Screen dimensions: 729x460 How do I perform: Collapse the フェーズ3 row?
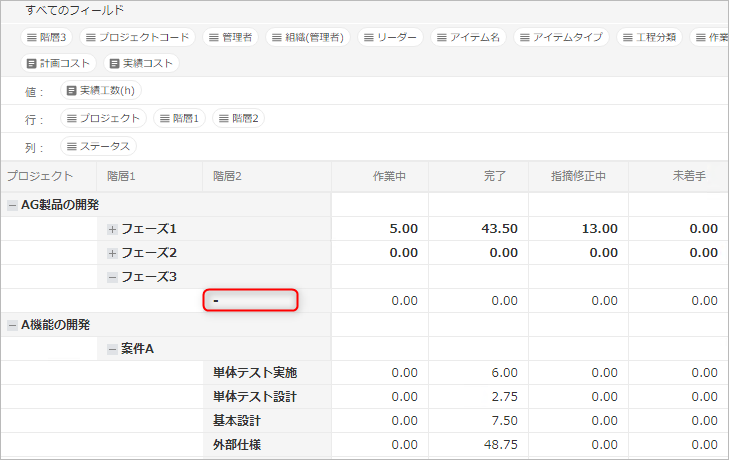(112, 277)
